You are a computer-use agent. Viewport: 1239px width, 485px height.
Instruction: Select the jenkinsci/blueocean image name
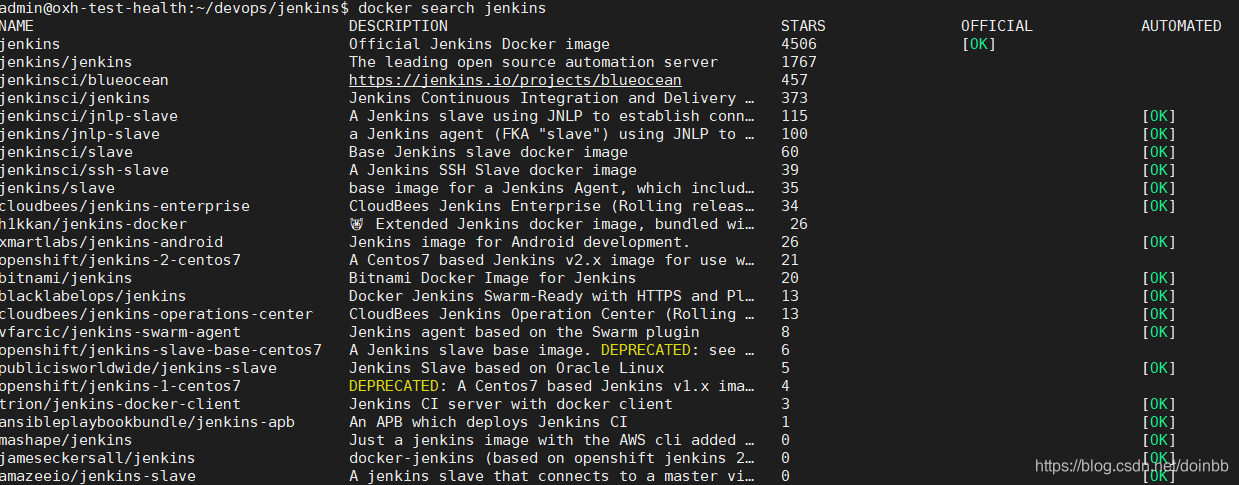[84, 80]
